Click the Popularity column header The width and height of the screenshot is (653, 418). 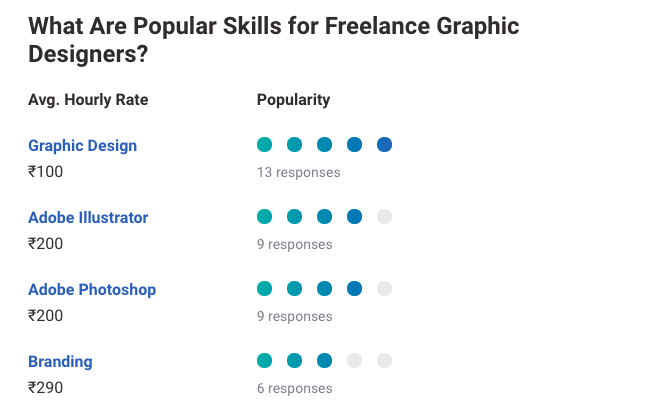tap(293, 100)
